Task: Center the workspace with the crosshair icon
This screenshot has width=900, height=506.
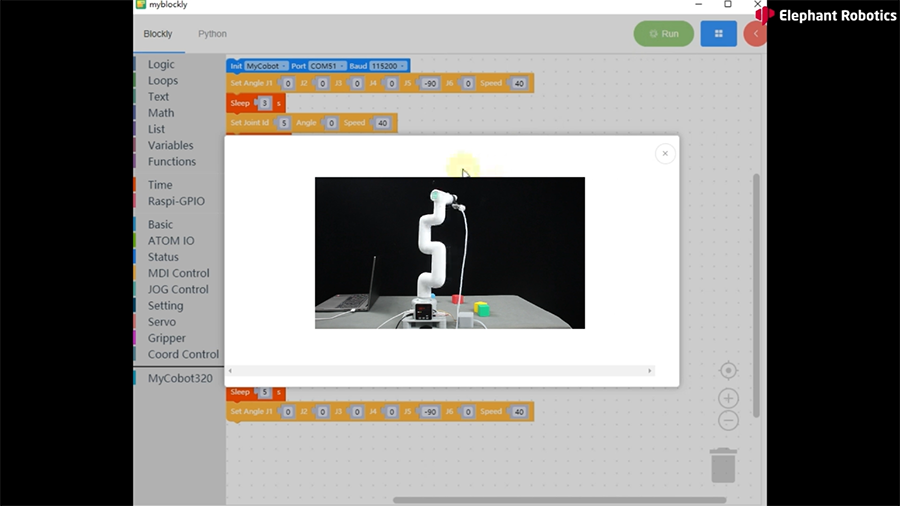Action: point(728,371)
